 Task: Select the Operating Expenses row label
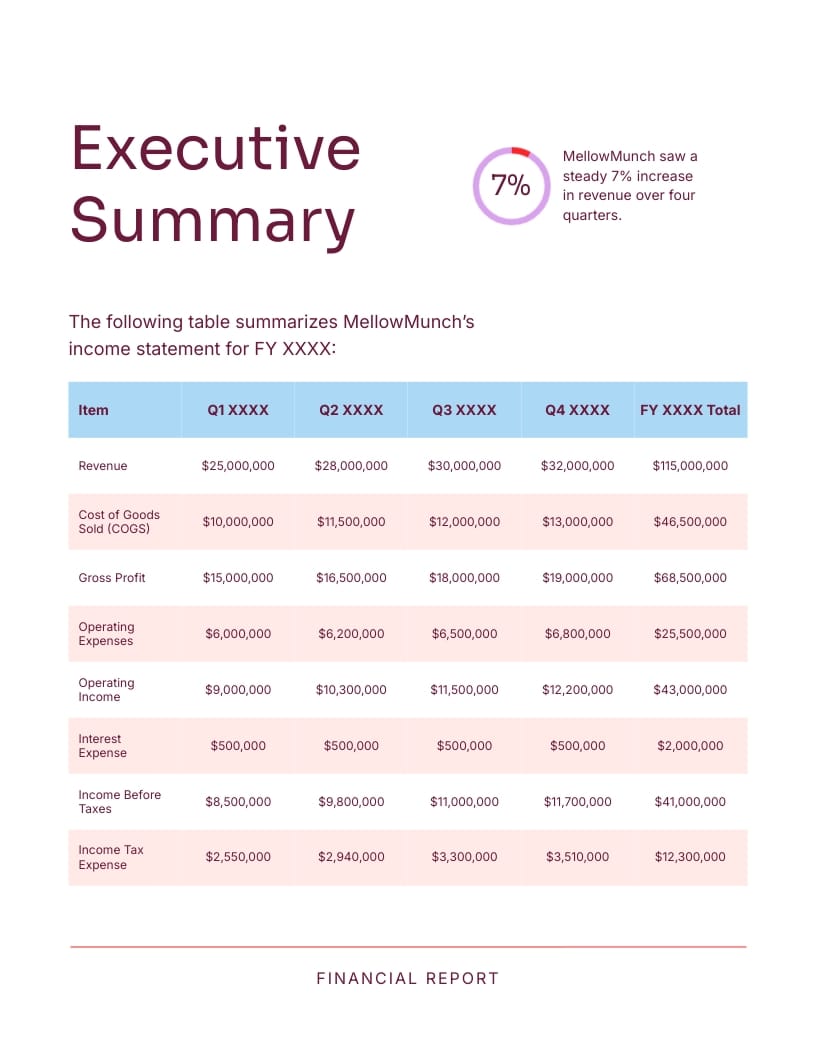click(x=106, y=634)
